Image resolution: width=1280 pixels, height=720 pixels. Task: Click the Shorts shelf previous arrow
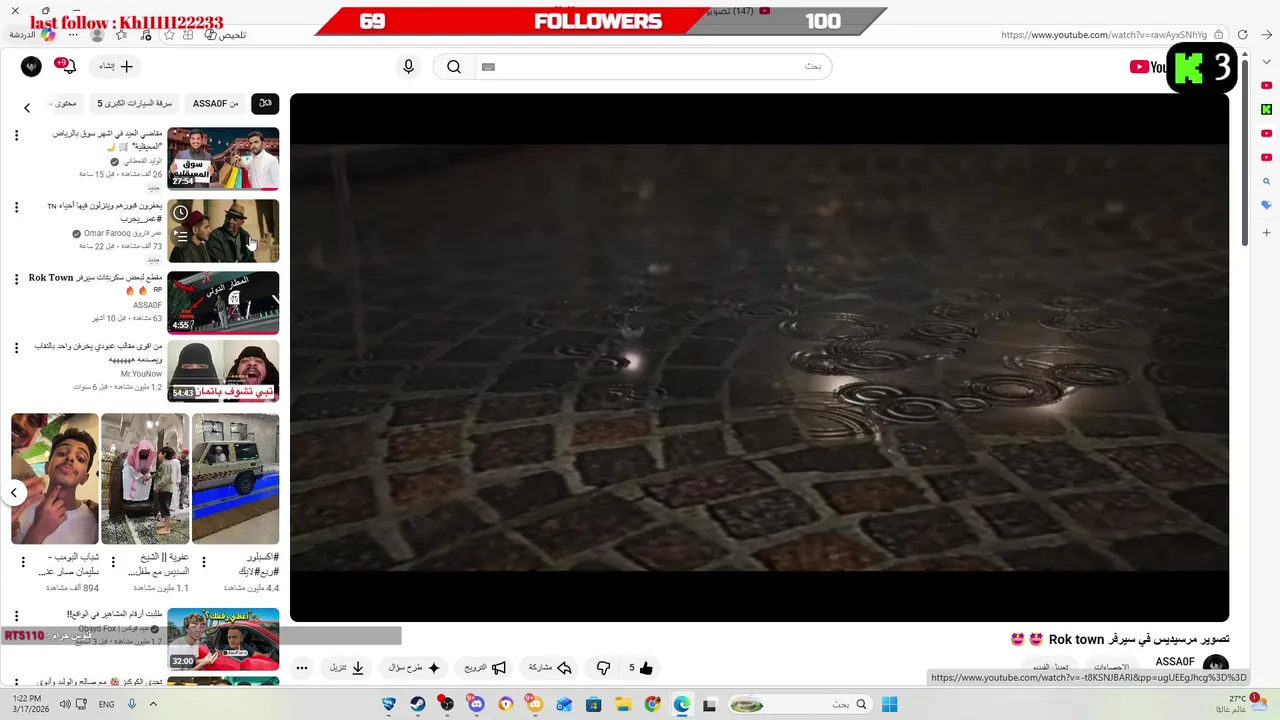(x=14, y=492)
